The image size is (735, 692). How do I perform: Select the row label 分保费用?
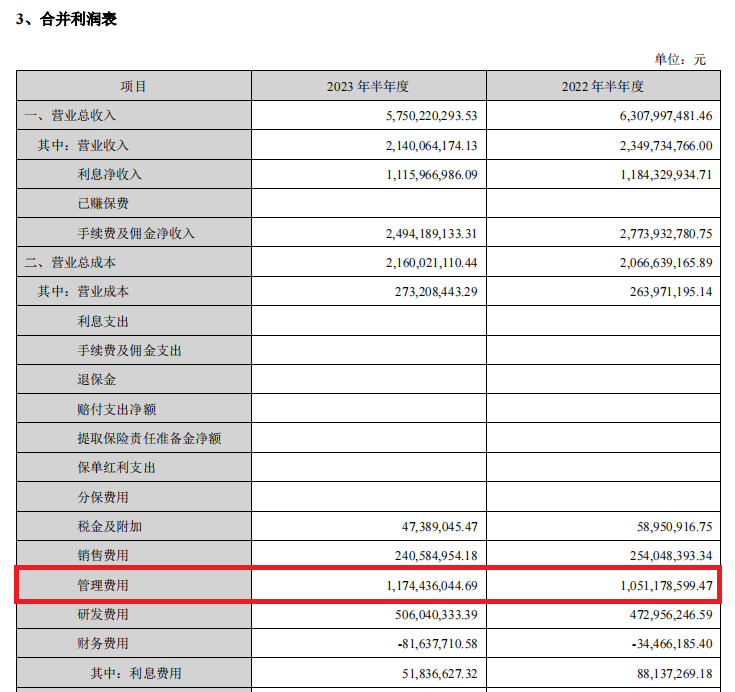pyautogui.click(x=103, y=497)
